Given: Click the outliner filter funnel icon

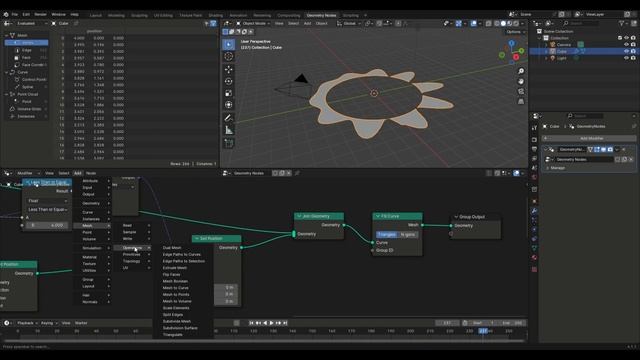Looking at the screenshot, I should click(x=622, y=24).
